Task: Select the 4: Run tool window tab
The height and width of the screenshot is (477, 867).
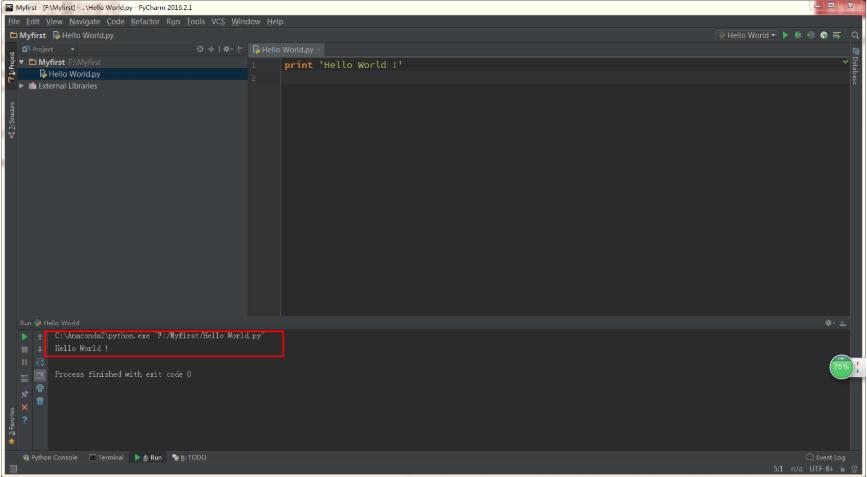Action: pos(148,458)
